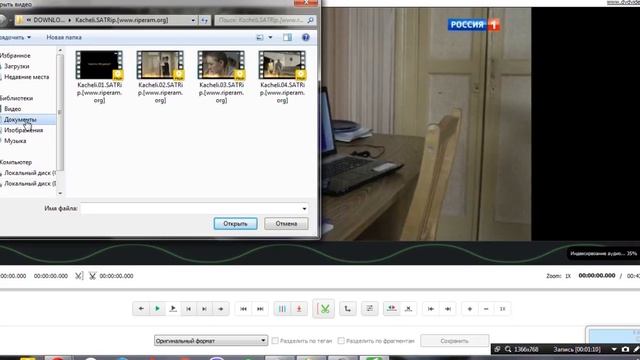Click the step backward arrow in playback toolbar

click(141, 309)
